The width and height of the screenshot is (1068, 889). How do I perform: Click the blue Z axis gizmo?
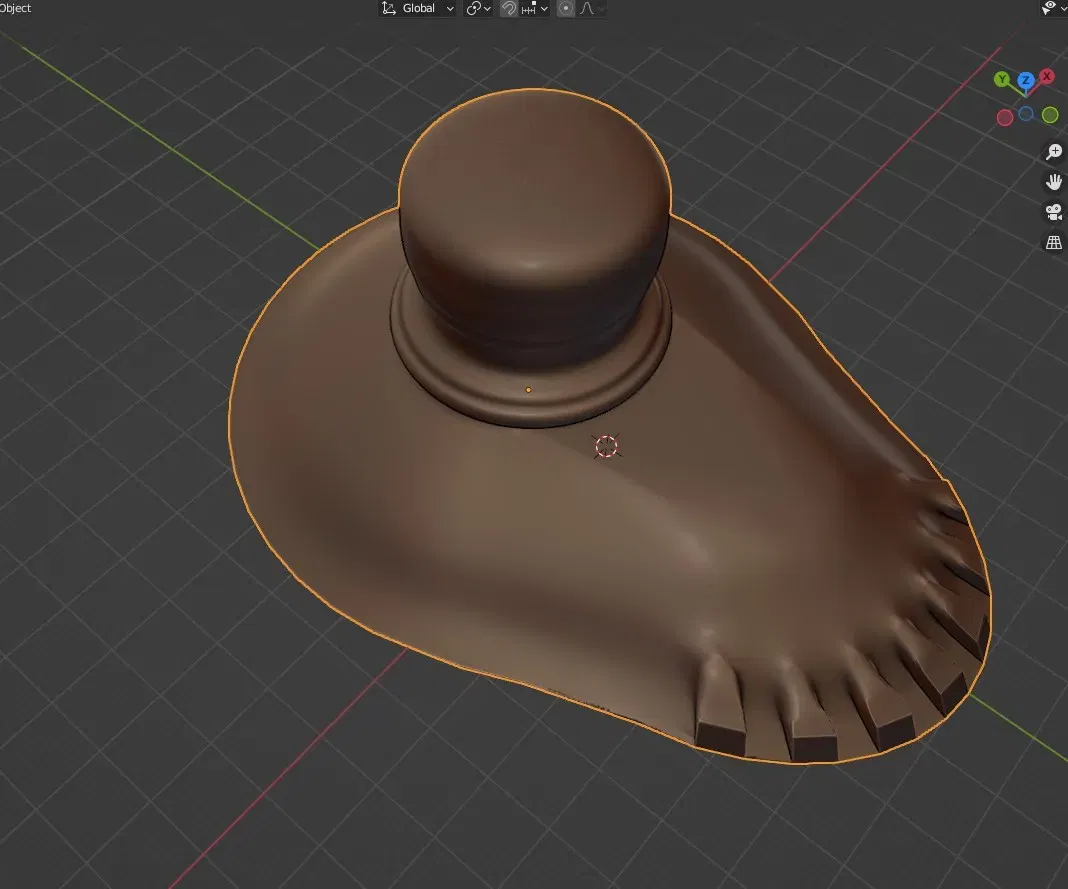click(x=1026, y=81)
